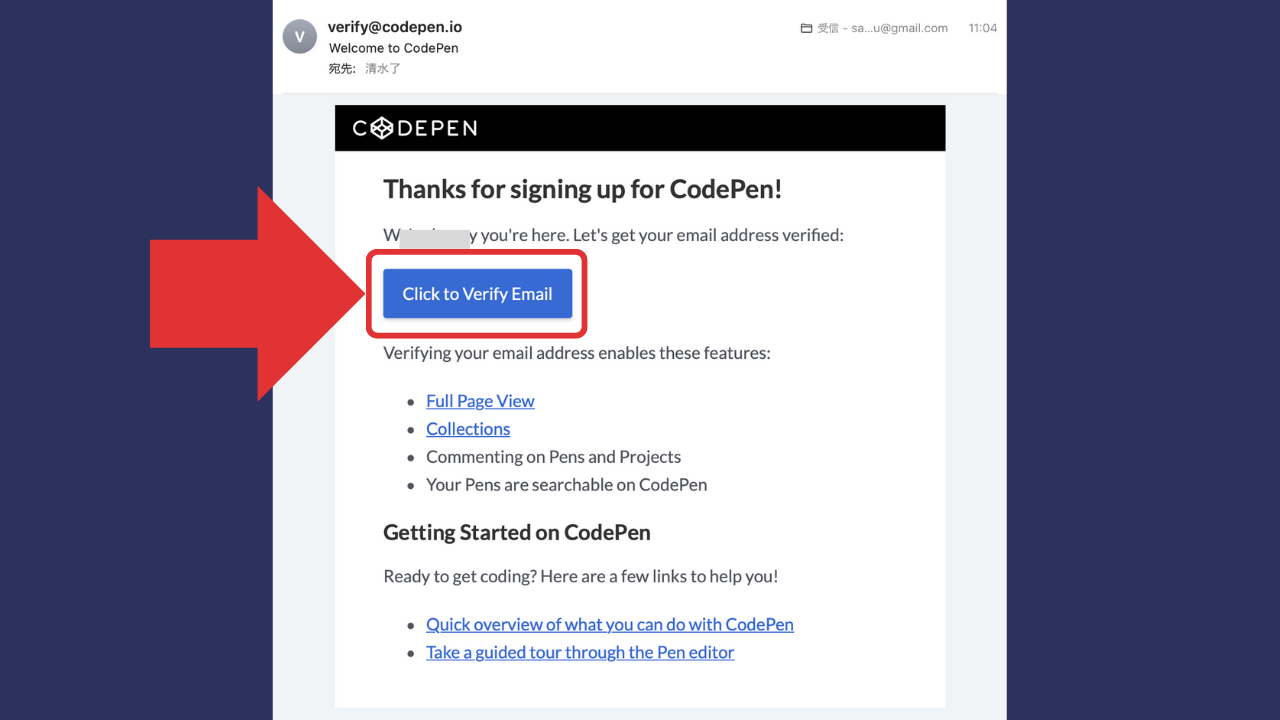1280x720 pixels.
Task: Click the 11:04 received time
Action: [982, 29]
